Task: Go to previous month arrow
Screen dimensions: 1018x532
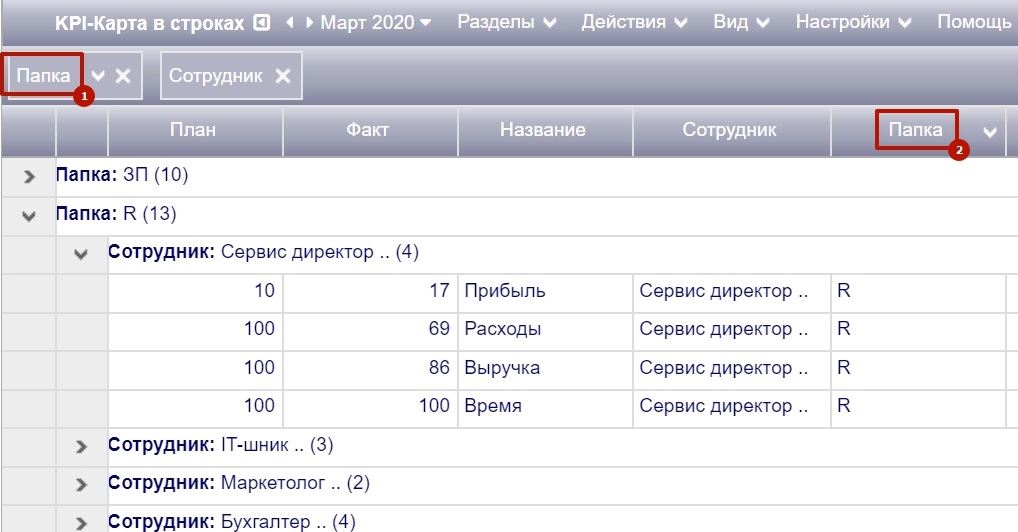Action: [291, 22]
